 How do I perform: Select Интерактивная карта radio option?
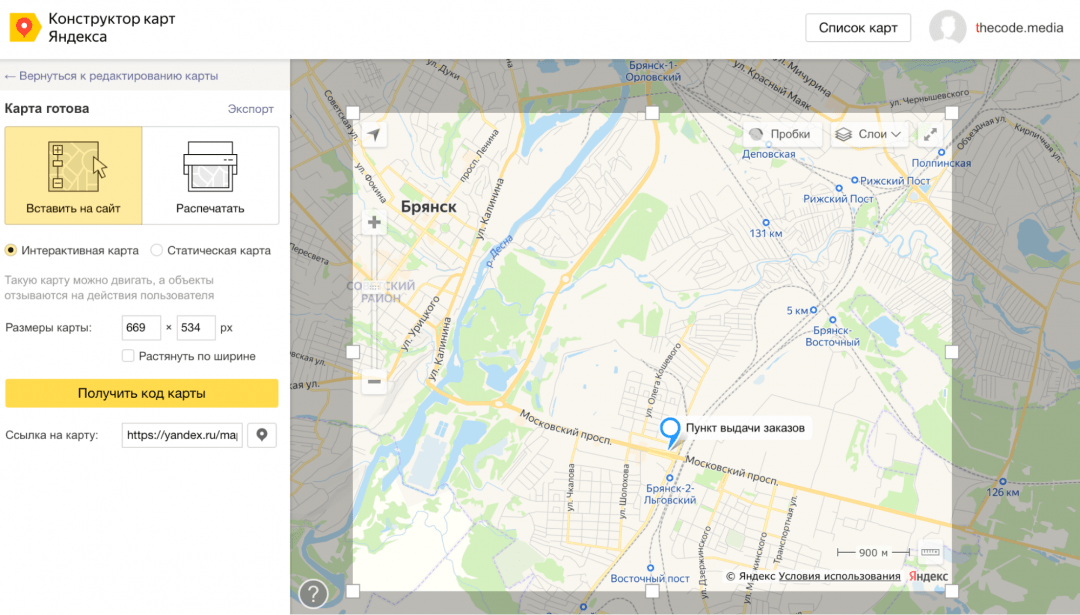point(11,250)
